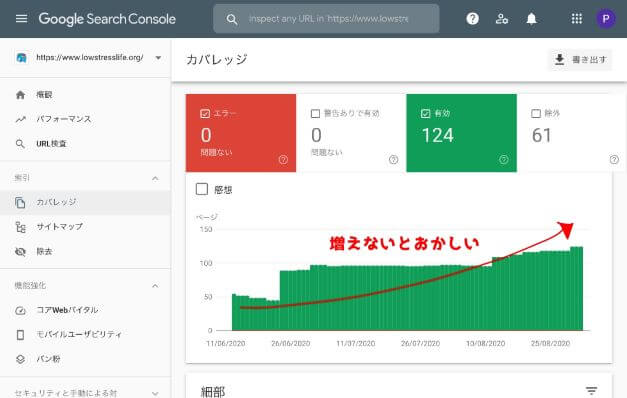Image resolution: width=627 pixels, height=398 pixels.
Task: Select the 61 excluded count card
Action: pos(572,133)
